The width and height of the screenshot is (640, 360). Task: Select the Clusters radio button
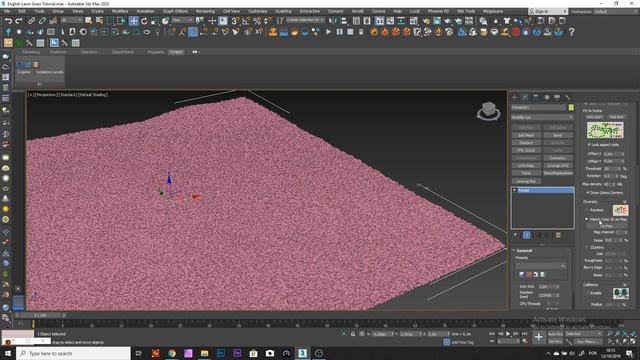pos(587,247)
